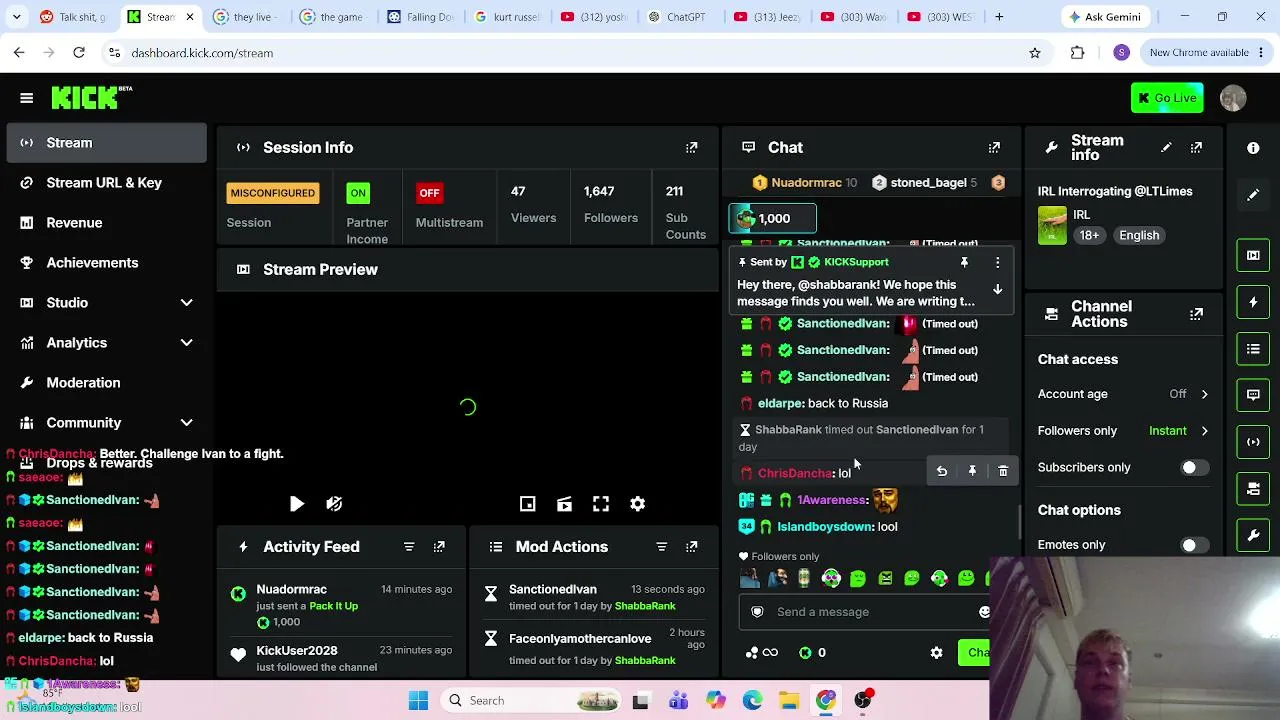
Task: Open chat settings gear below the message box
Action: [936, 653]
